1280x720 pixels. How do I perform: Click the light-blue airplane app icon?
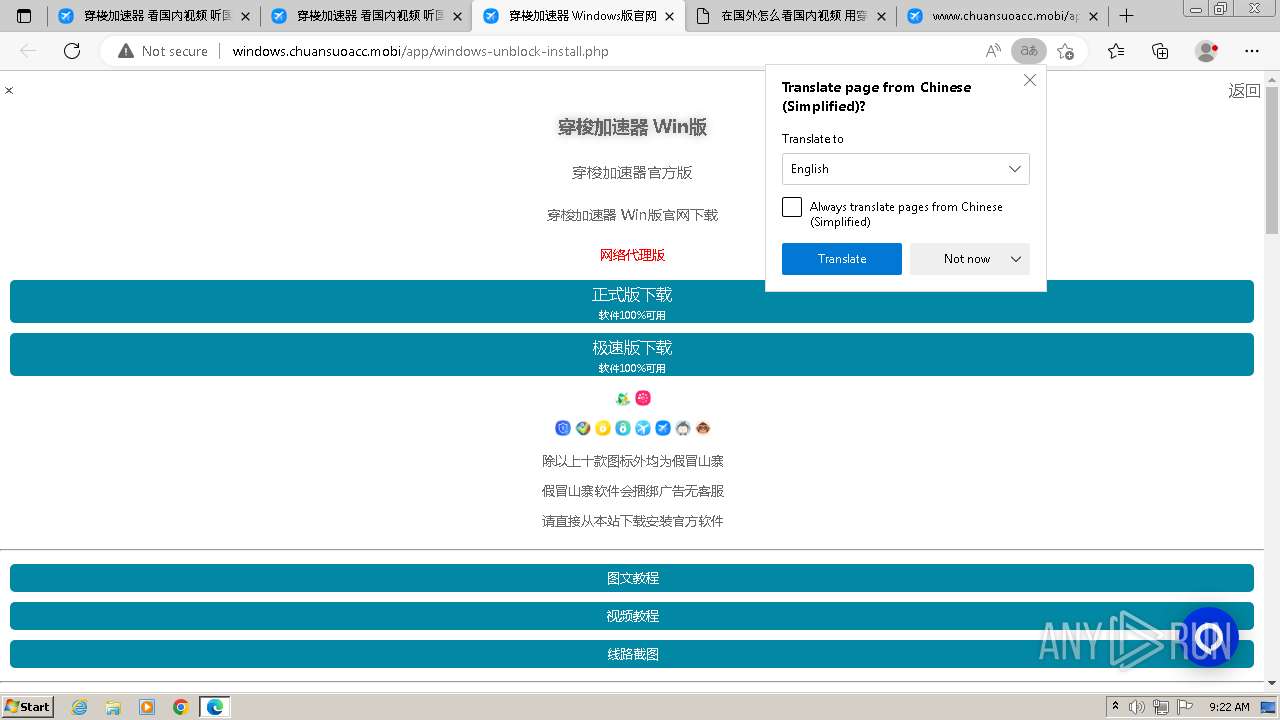click(x=643, y=428)
